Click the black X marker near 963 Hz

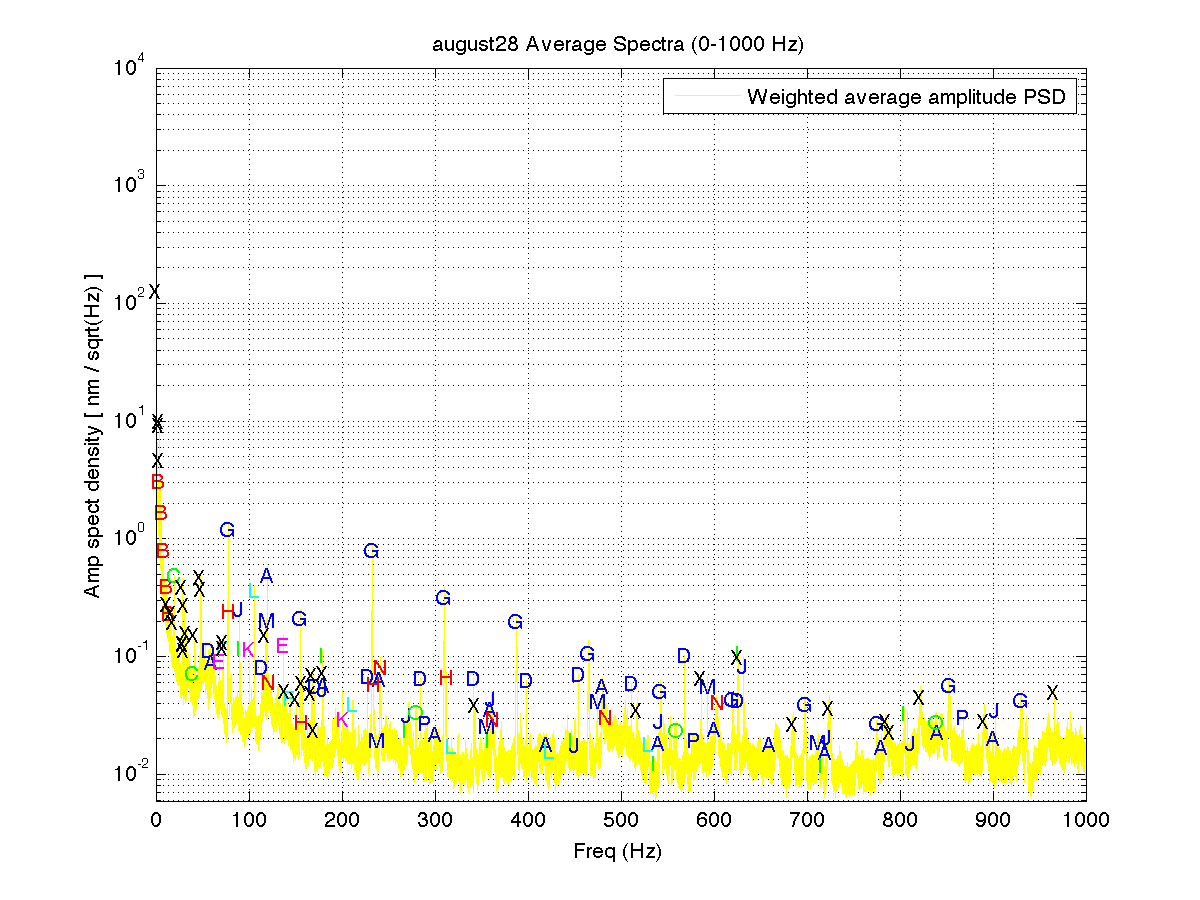pos(1052,692)
